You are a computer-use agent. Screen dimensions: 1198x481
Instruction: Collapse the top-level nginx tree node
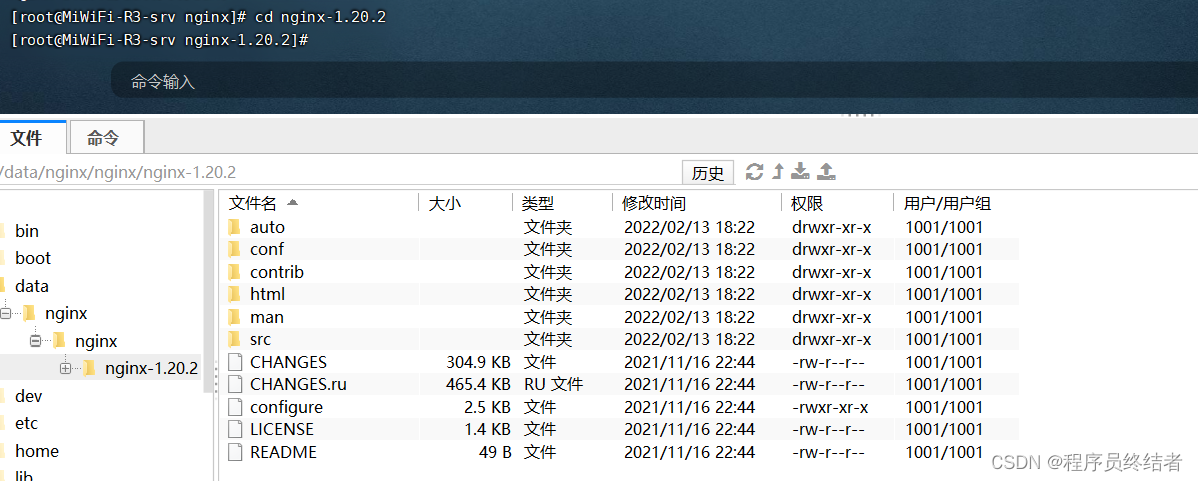click(6, 313)
